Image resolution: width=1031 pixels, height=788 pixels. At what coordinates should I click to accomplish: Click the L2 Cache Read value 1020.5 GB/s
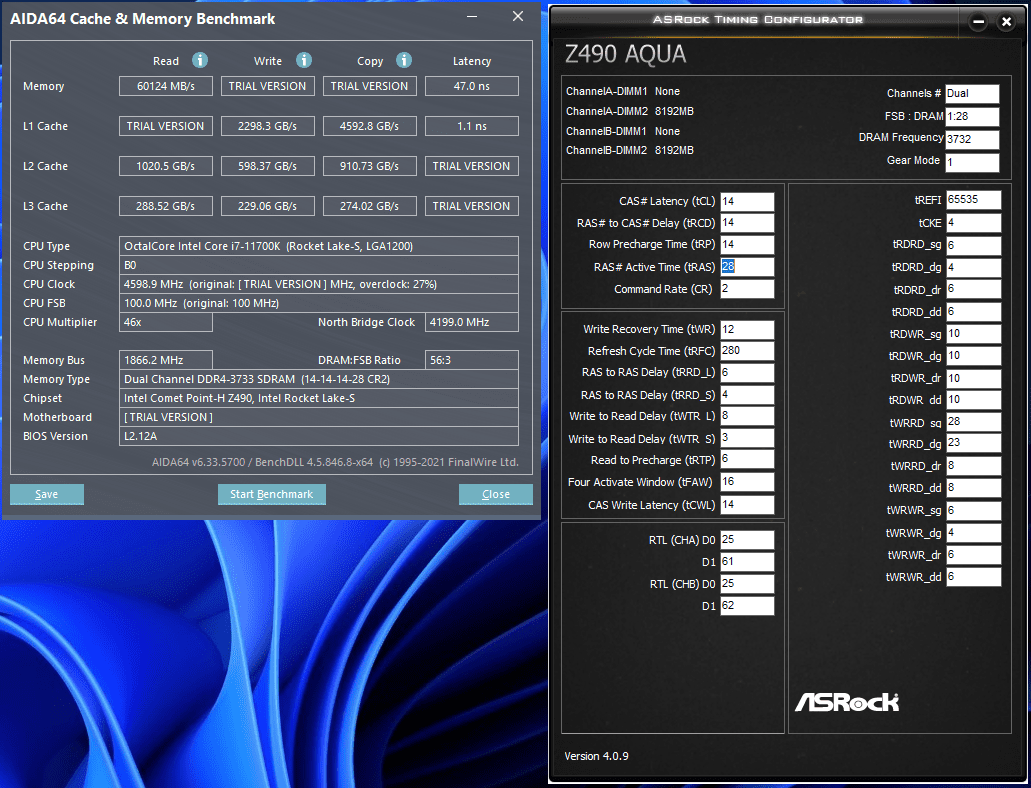coord(166,166)
